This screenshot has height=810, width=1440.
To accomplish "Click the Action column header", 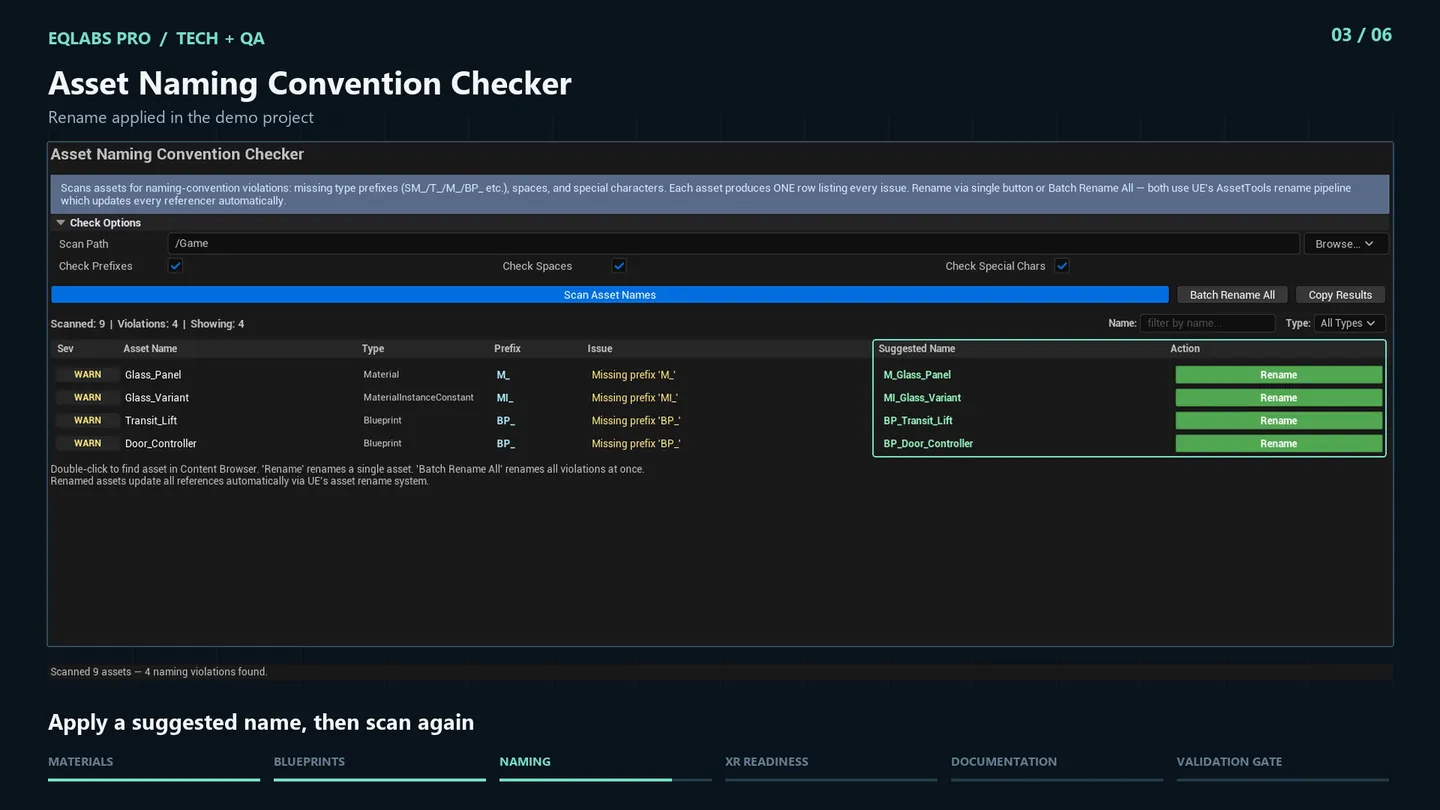I will (x=1185, y=349).
